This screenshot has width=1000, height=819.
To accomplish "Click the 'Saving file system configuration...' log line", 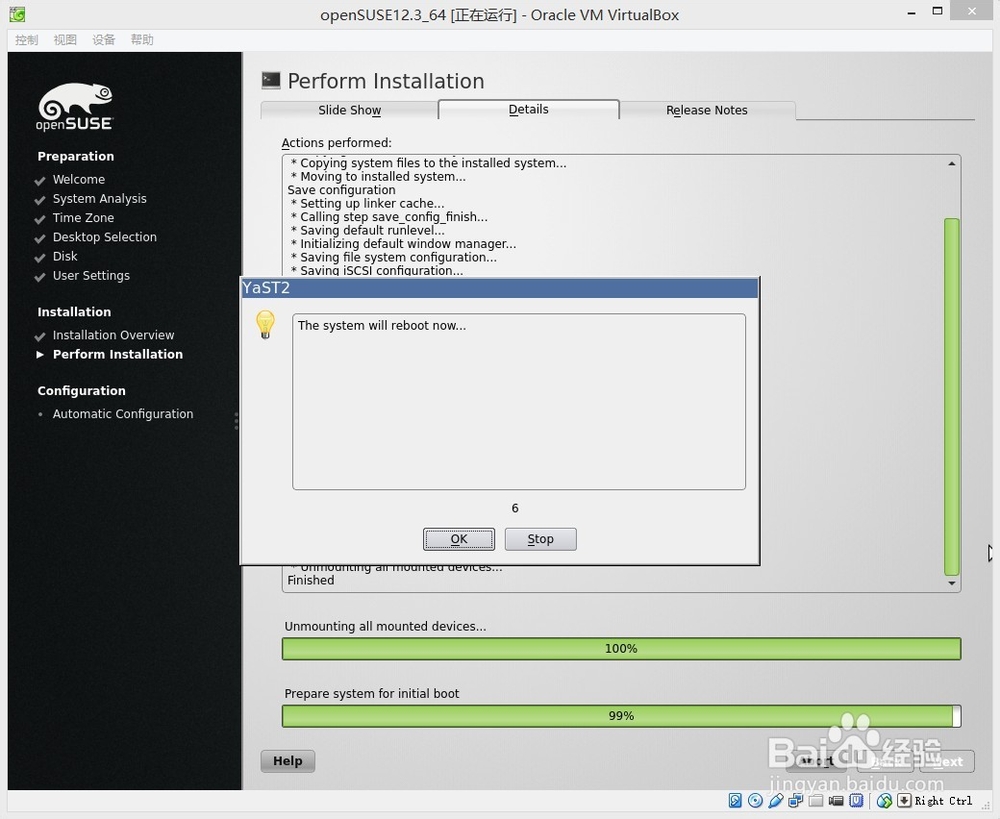I will [x=393, y=257].
